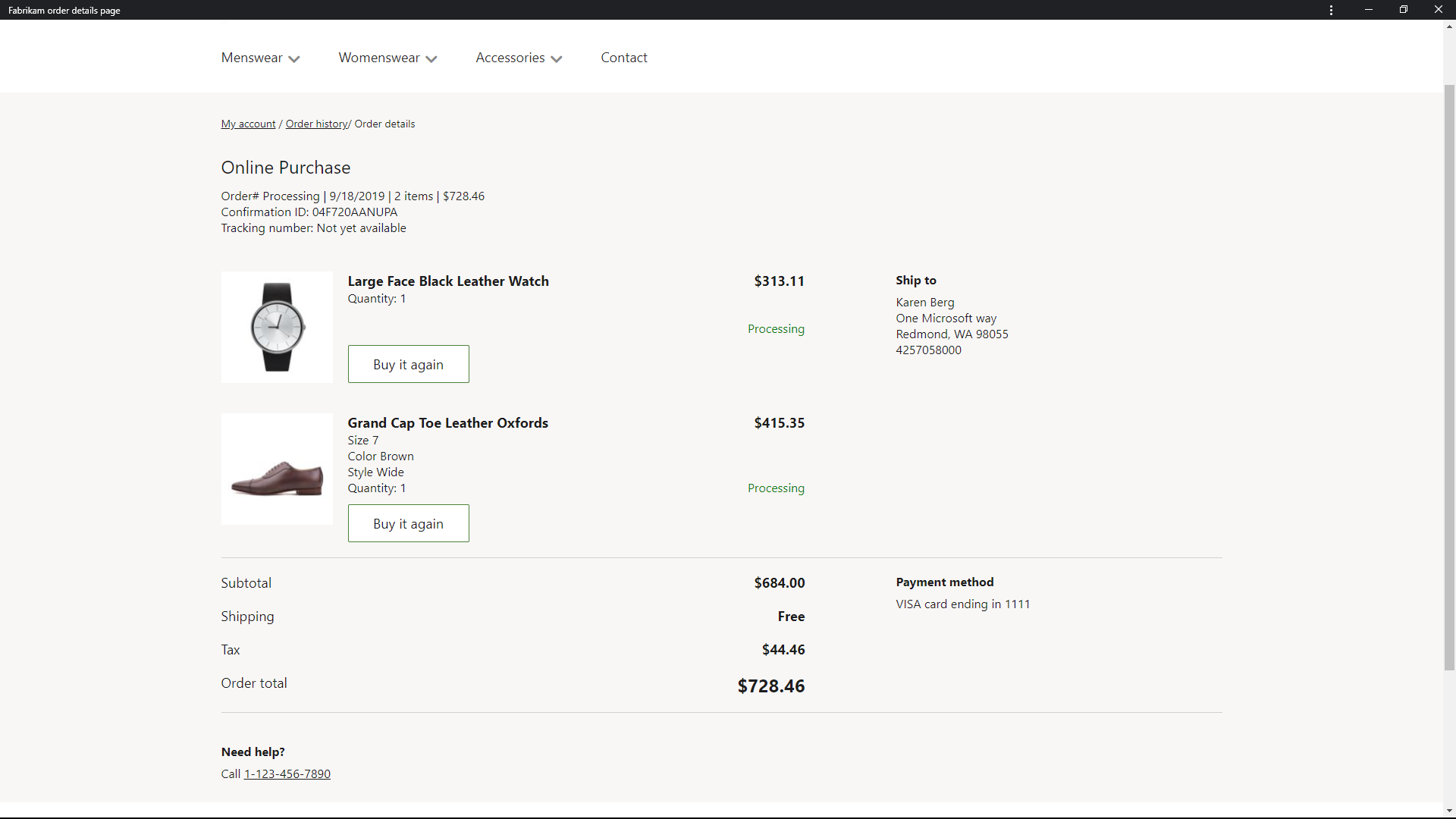The width and height of the screenshot is (1456, 819).
Task: Click the close window icon
Action: [x=1437, y=10]
